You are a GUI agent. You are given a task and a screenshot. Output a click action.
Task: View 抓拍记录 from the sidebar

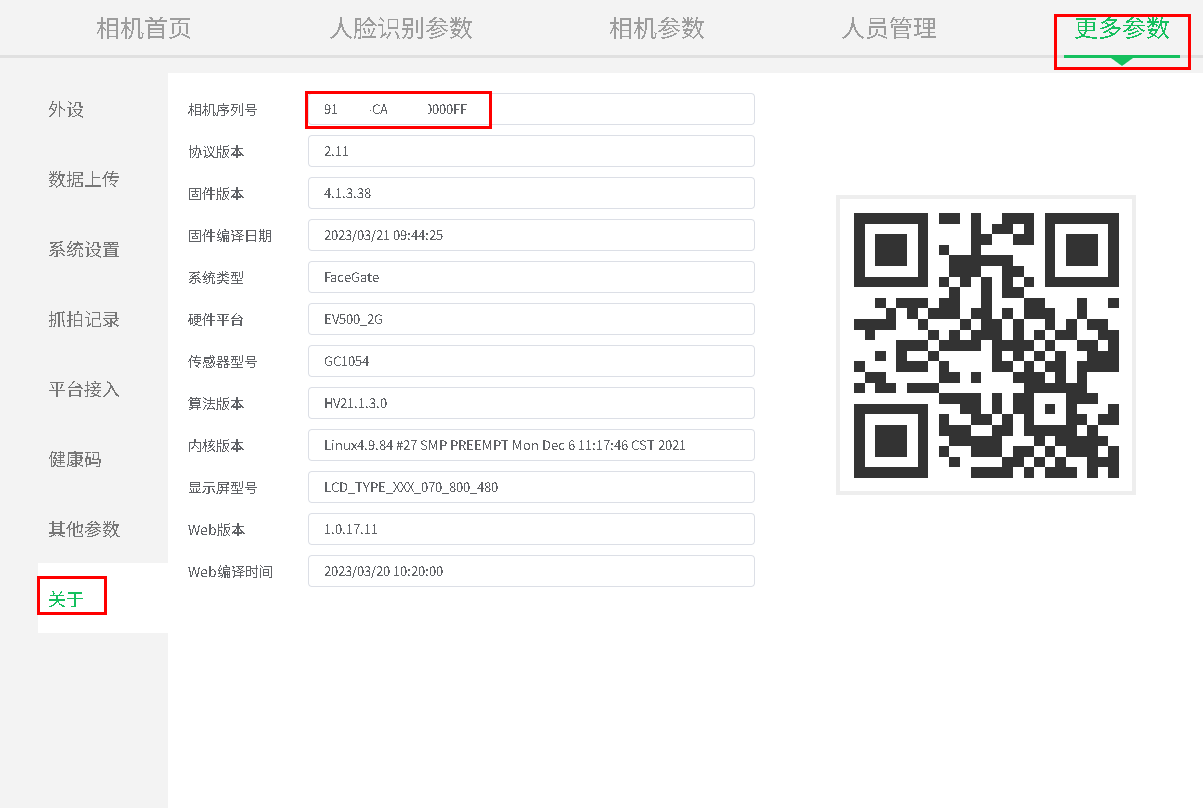(x=84, y=319)
